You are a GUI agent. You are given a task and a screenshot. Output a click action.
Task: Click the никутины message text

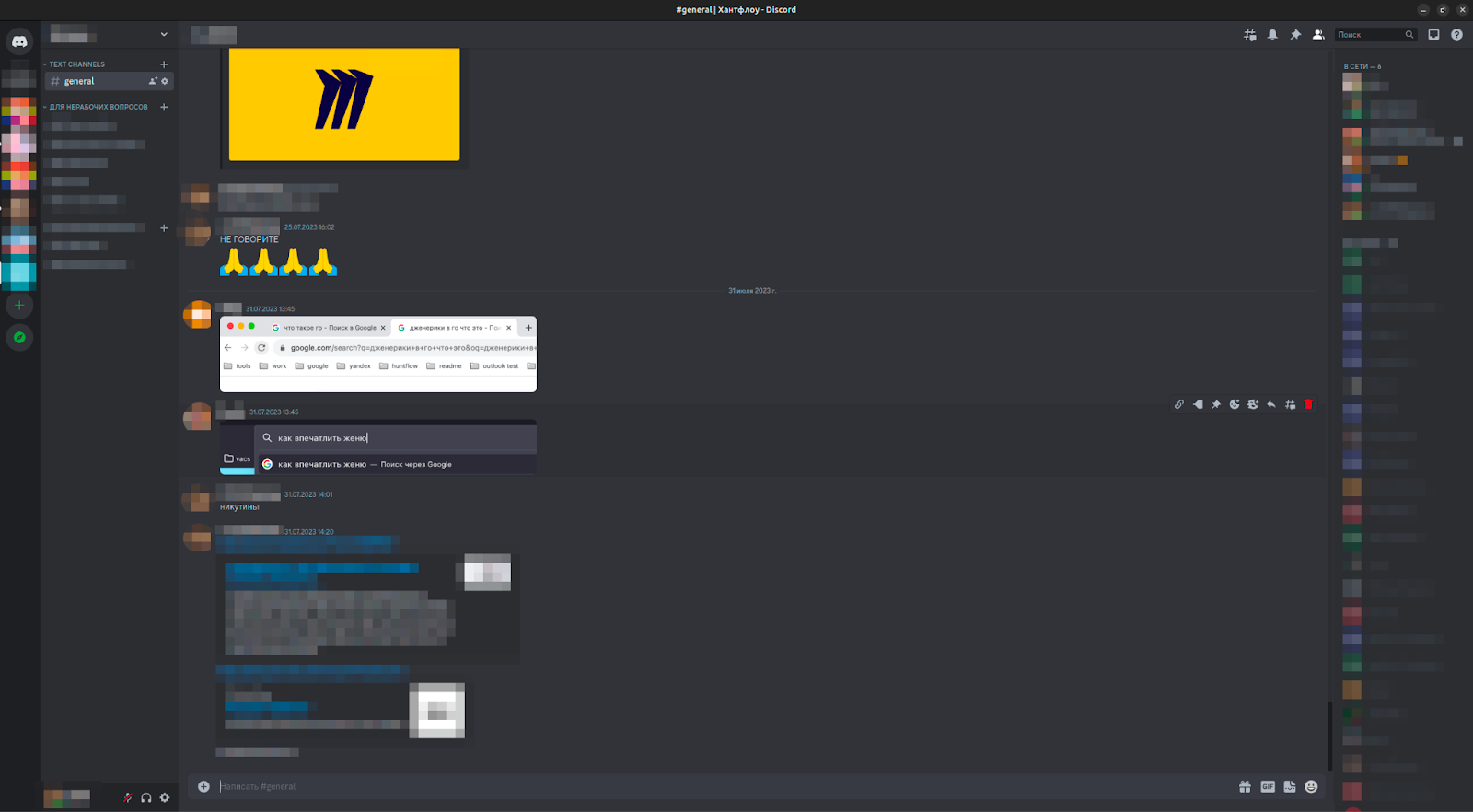coord(239,507)
